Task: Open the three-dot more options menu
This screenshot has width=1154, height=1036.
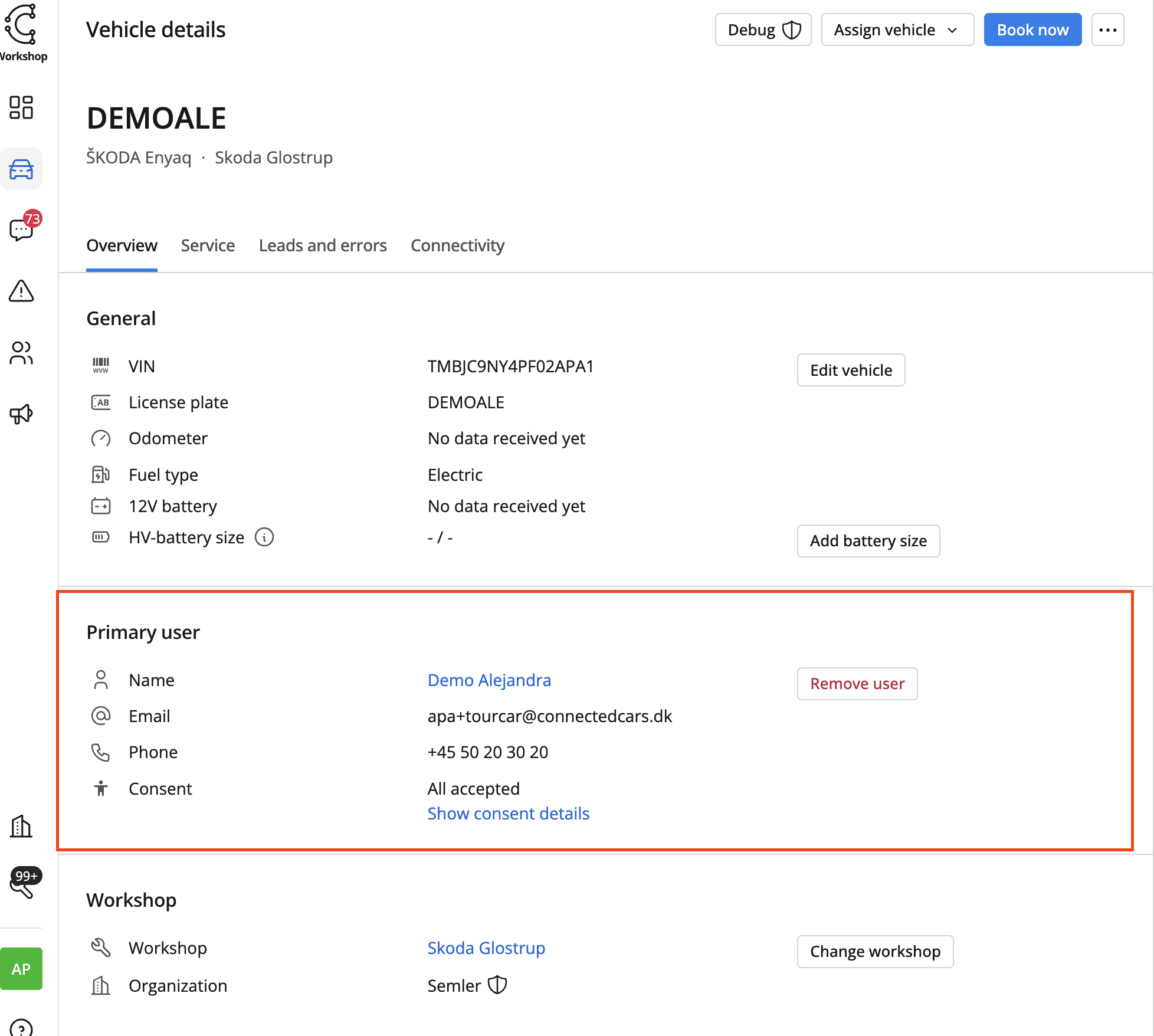Action: click(x=1107, y=30)
